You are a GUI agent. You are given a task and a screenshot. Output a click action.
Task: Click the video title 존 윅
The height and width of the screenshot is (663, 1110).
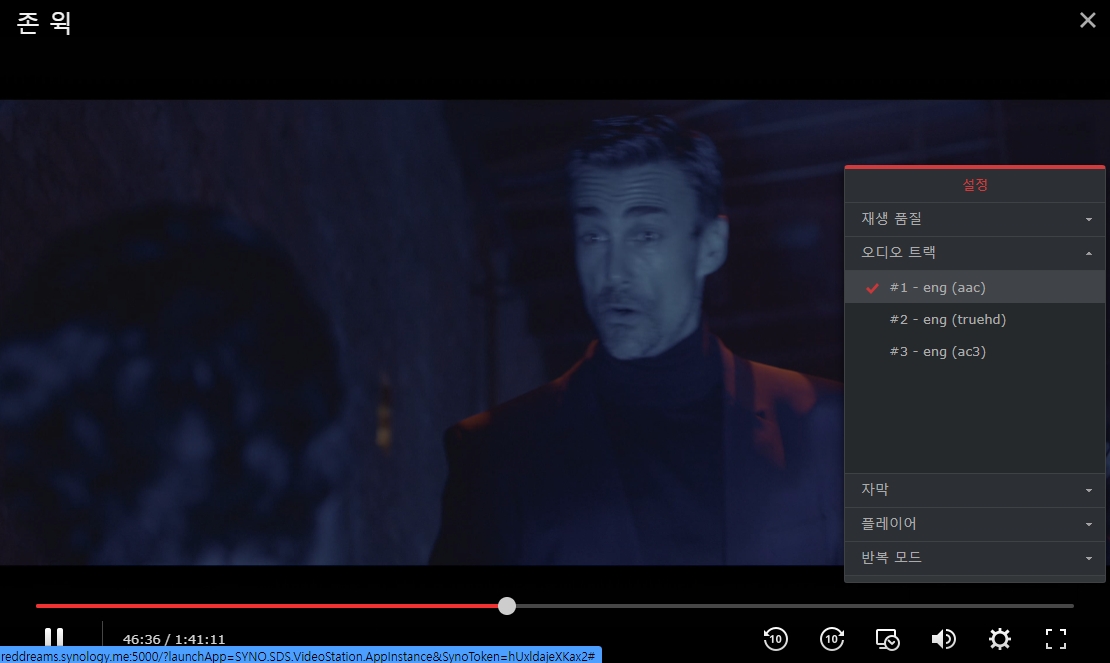[44, 23]
